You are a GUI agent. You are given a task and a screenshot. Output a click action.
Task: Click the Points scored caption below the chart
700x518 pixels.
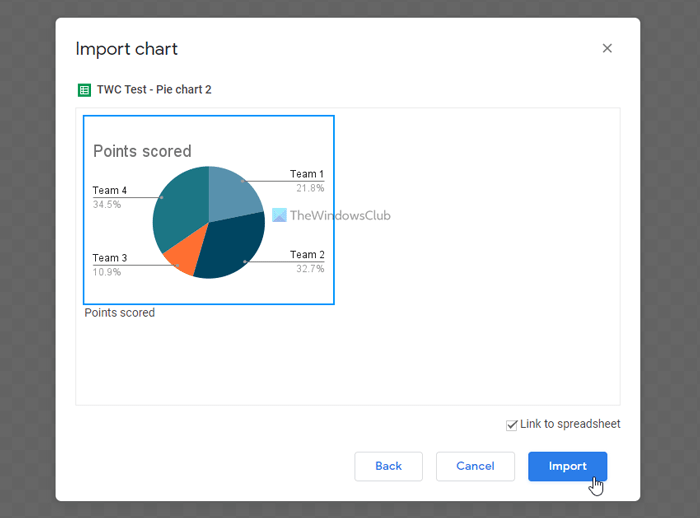click(x=120, y=313)
